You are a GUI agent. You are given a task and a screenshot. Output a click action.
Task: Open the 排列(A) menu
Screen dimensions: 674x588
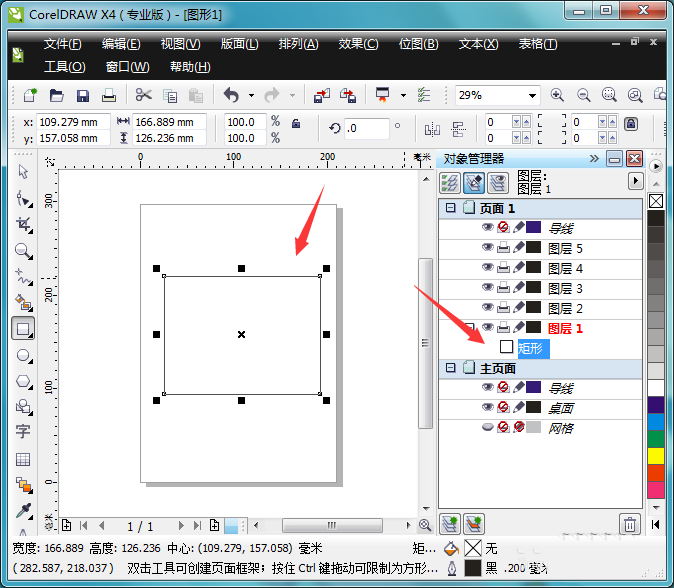point(299,44)
